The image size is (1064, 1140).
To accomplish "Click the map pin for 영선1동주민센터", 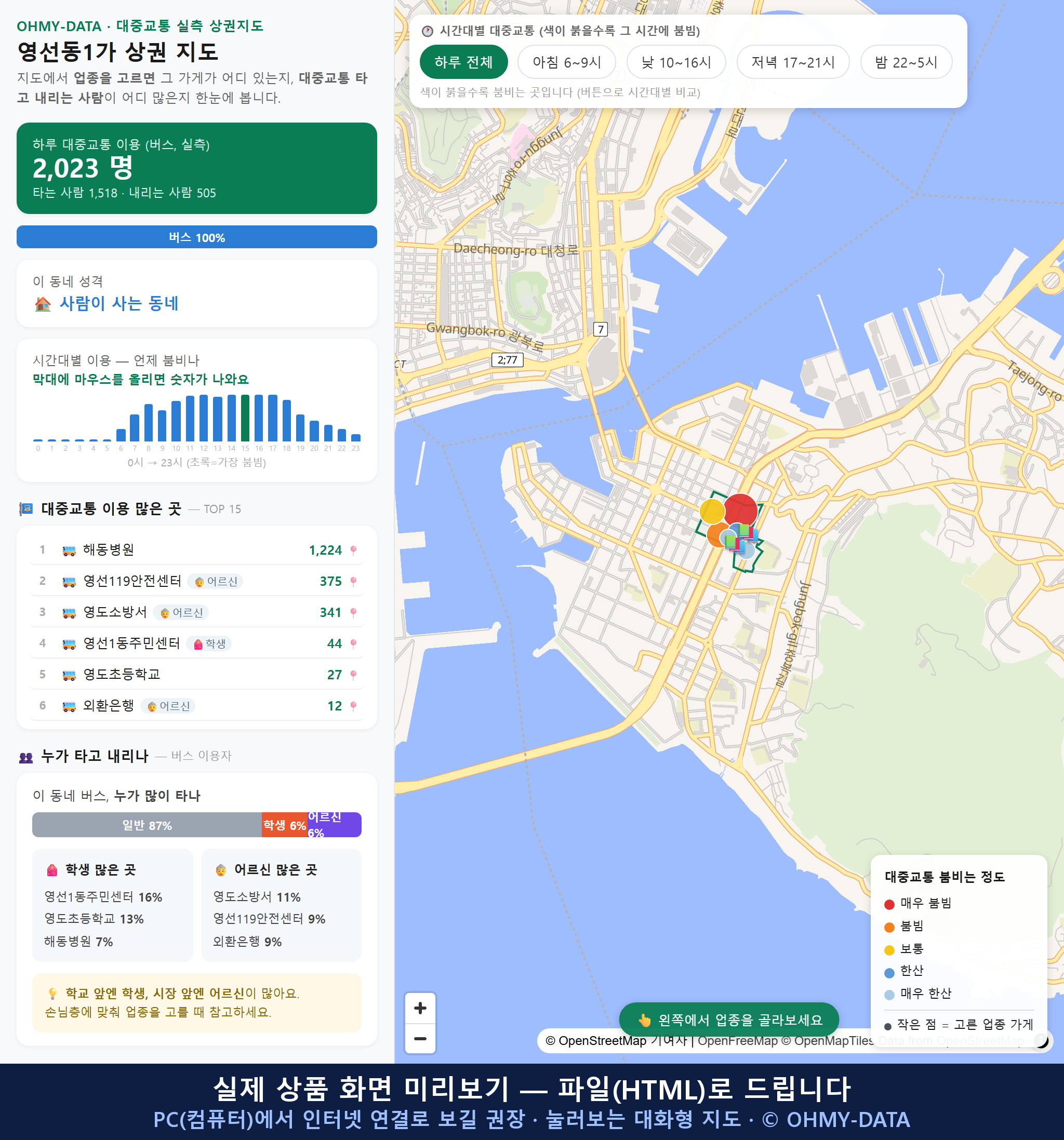I will (x=353, y=643).
